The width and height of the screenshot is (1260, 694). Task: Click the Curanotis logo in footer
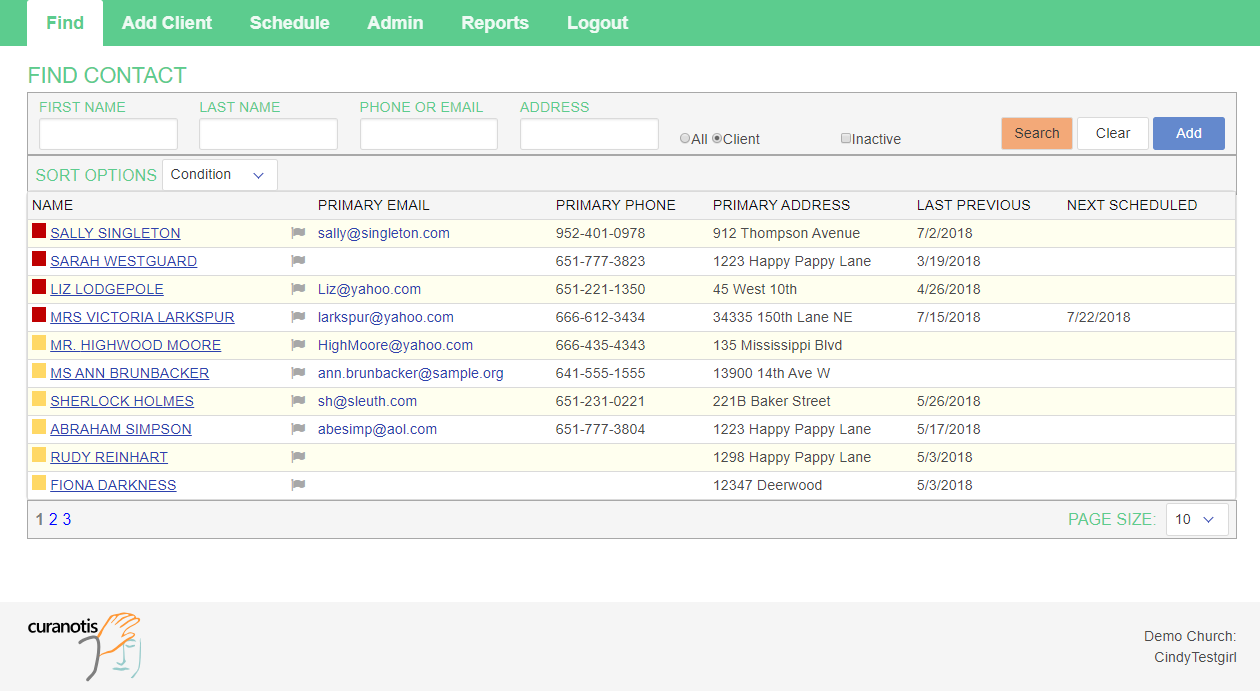[84, 645]
